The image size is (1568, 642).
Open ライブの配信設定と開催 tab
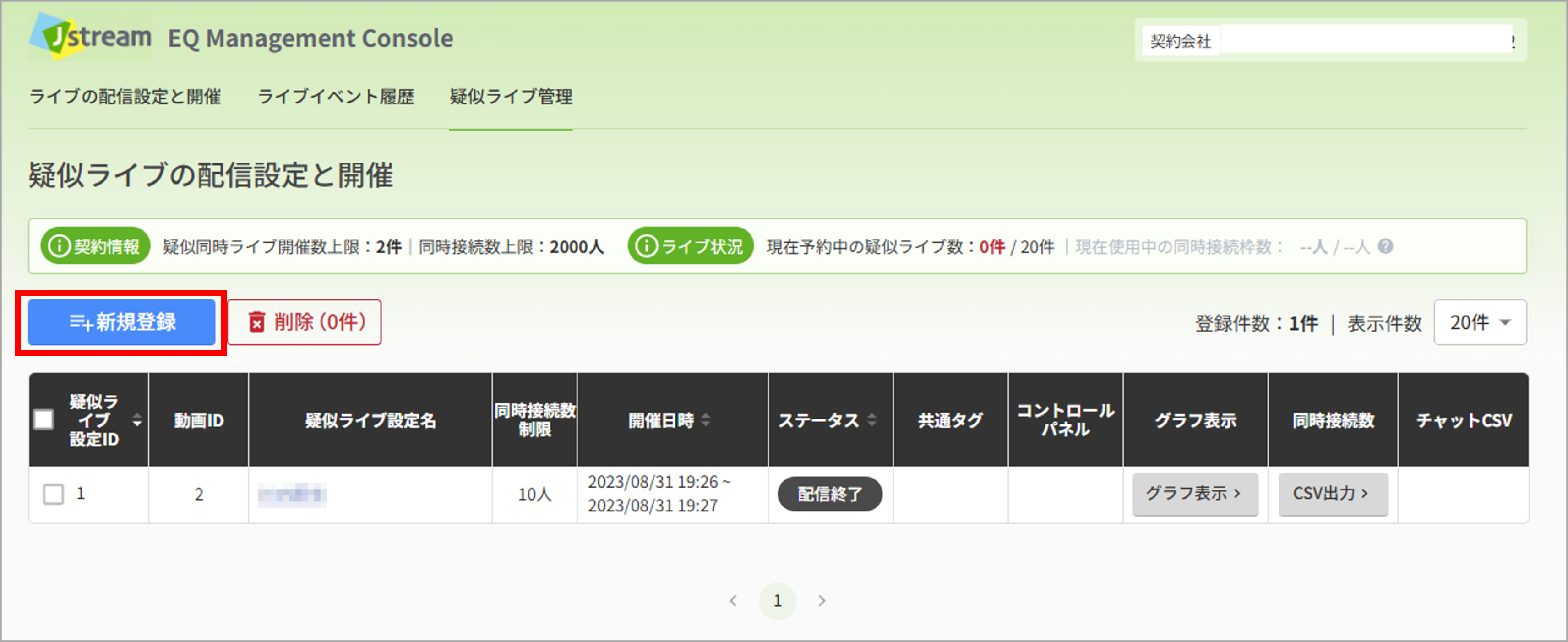point(125,97)
